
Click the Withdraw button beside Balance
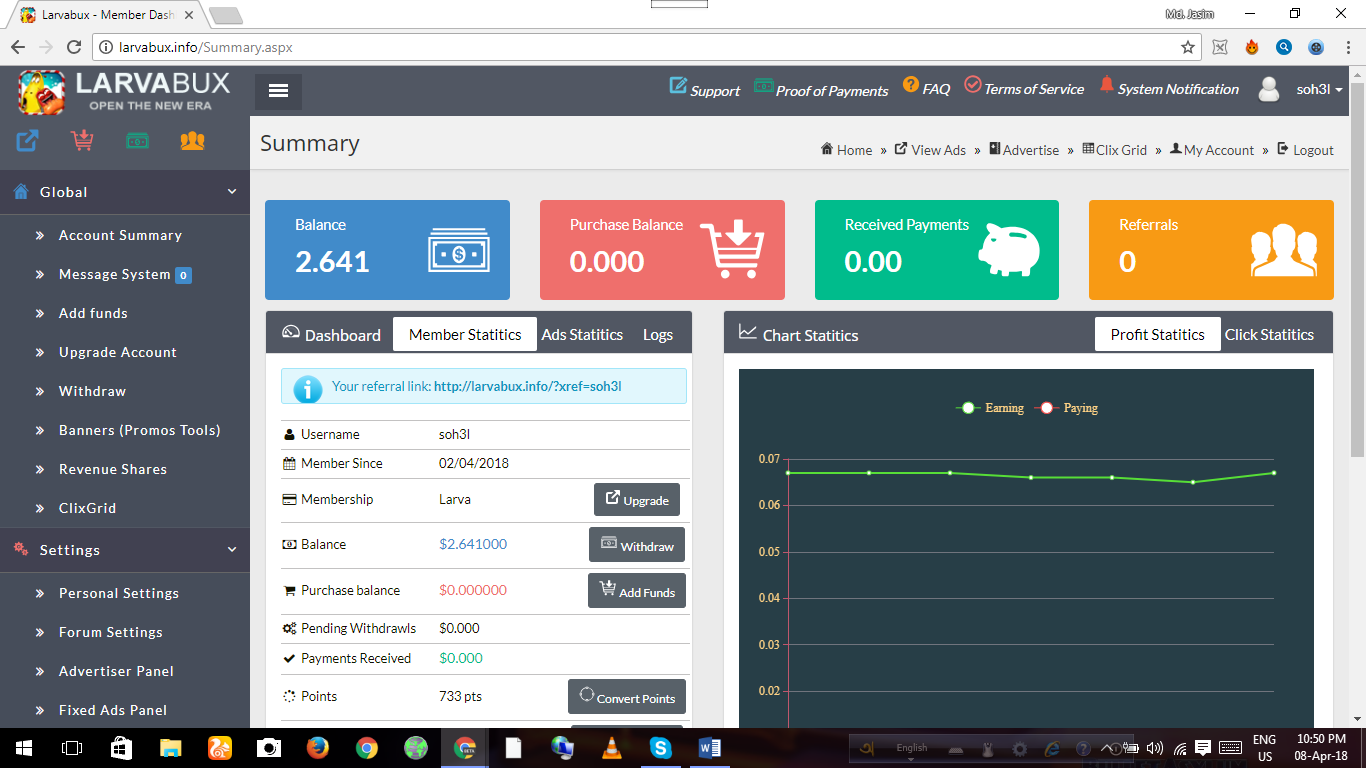[637, 546]
